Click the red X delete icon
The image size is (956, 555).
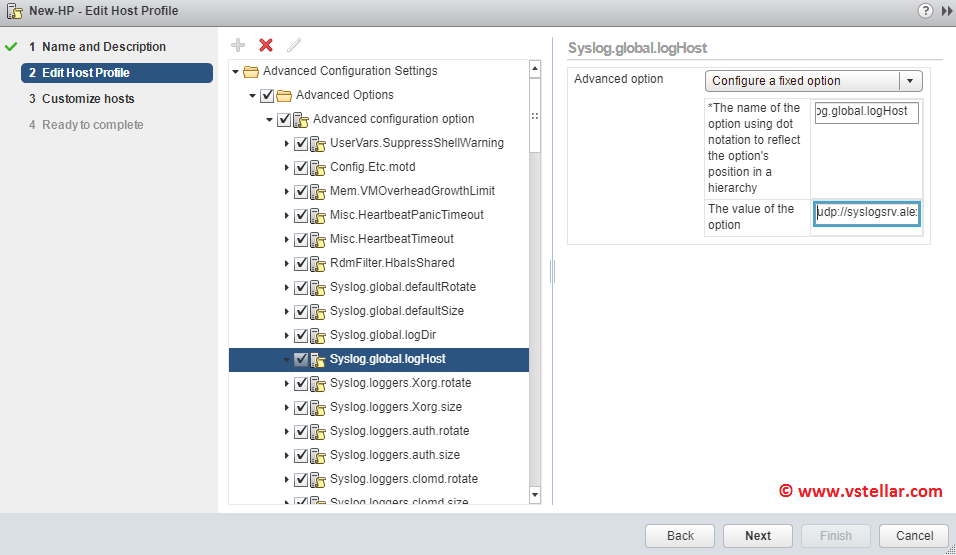tap(266, 45)
